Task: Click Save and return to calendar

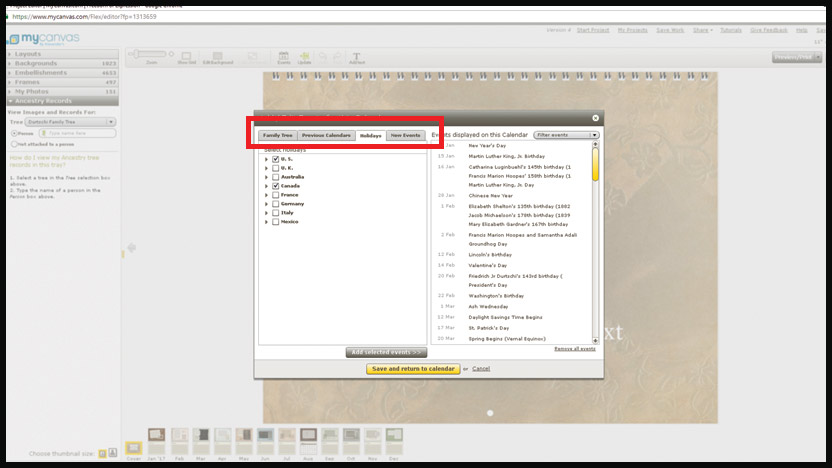Action: click(x=413, y=369)
